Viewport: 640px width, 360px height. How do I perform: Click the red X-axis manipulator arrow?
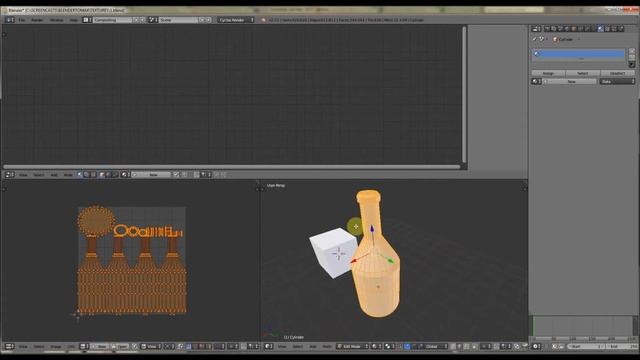click(354, 260)
